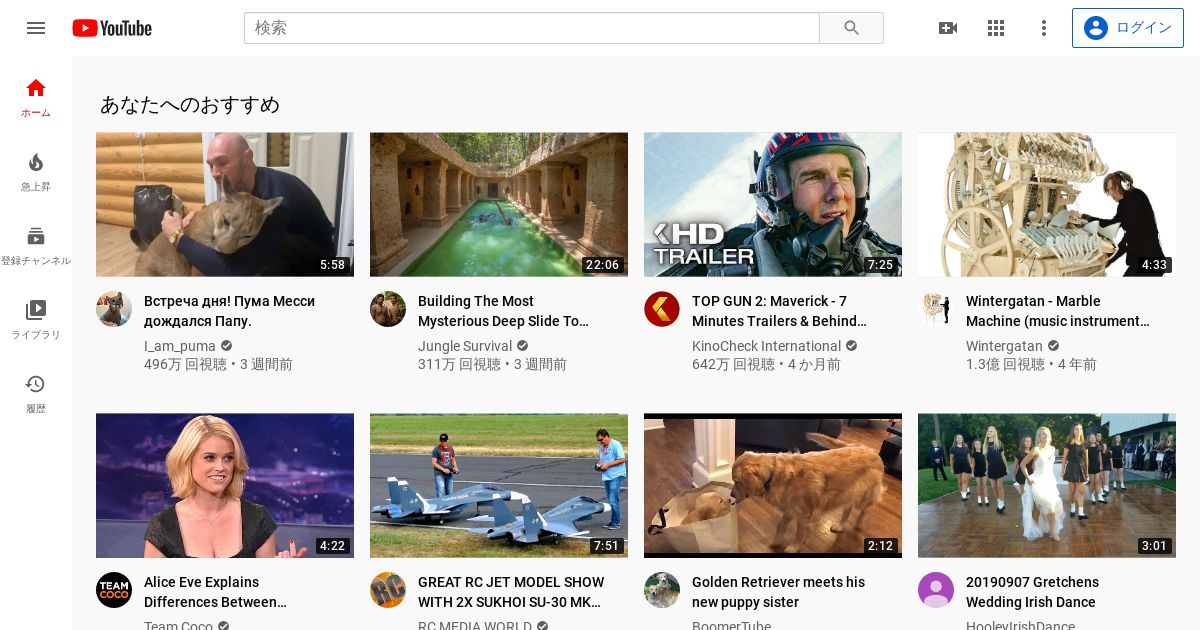Click '642万 回視聴・4 か月前' text
This screenshot has width=1200, height=630.
tap(766, 365)
